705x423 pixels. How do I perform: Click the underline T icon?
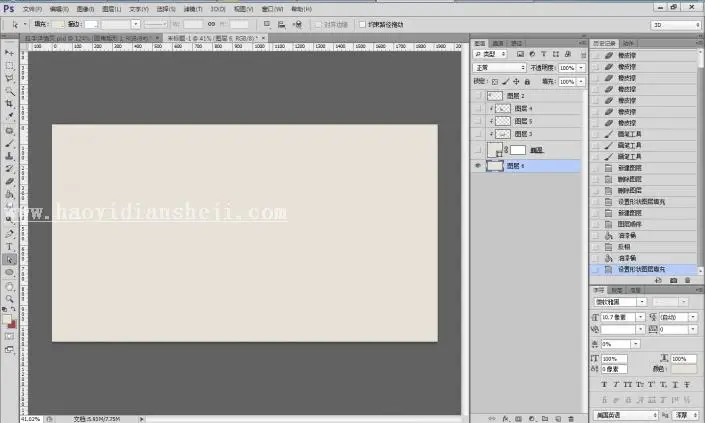tap(675, 384)
